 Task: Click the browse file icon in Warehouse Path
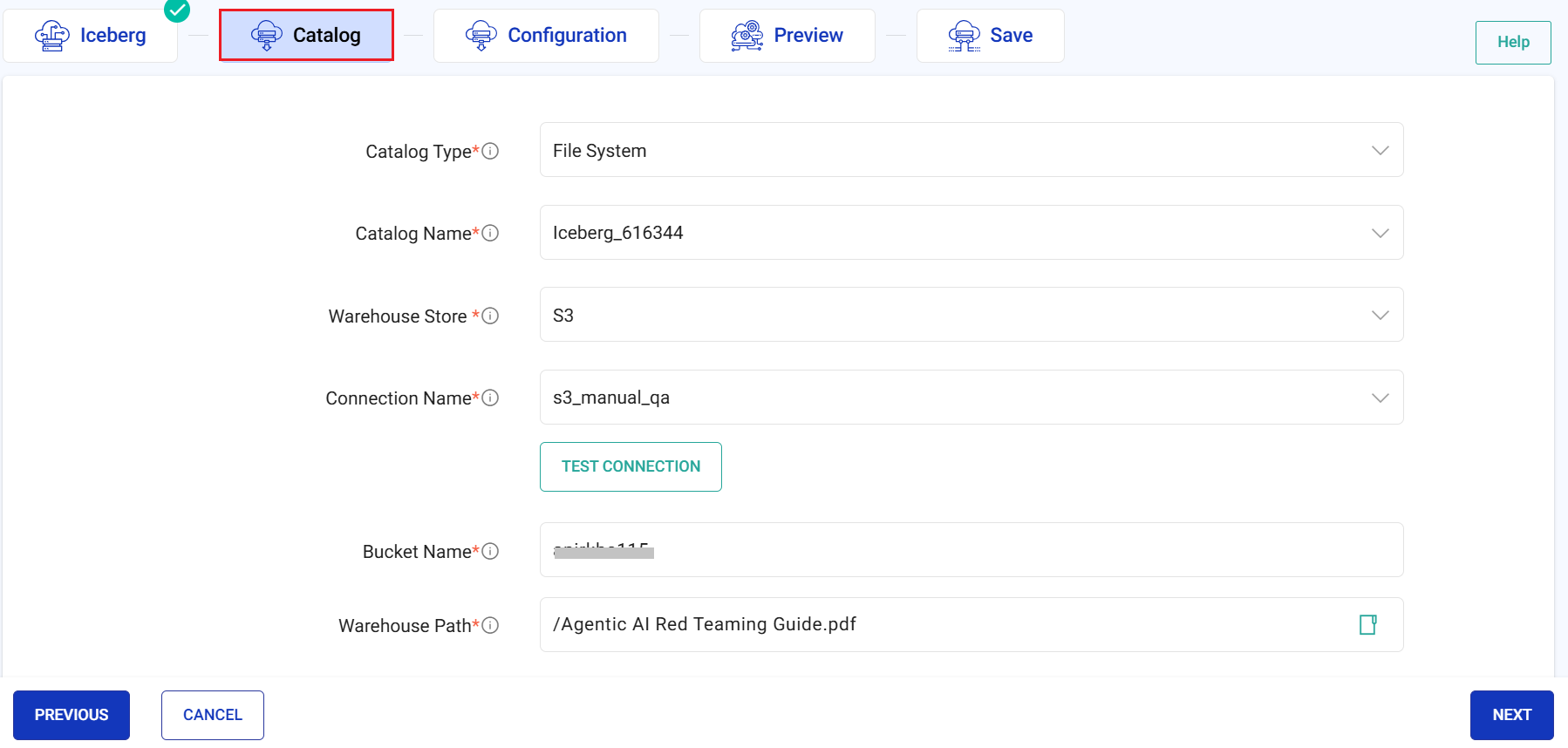tap(1367, 624)
